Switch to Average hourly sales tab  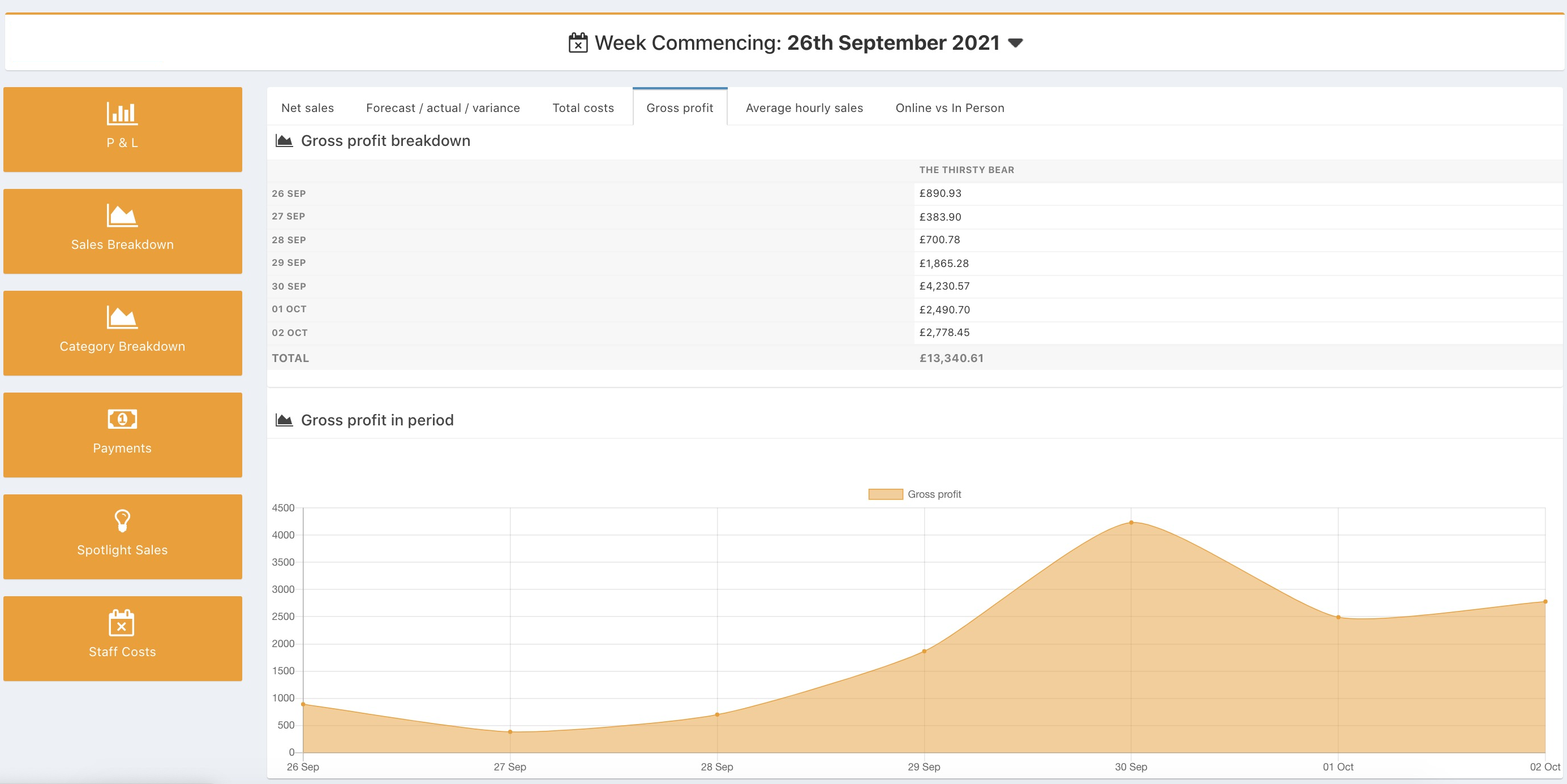tap(804, 108)
